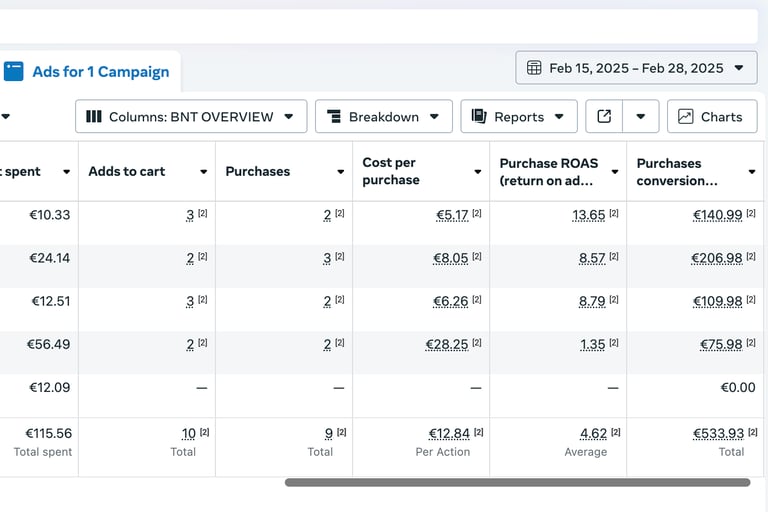Click the €12.09 amount spent cell
768x512 pixels.
point(49,388)
